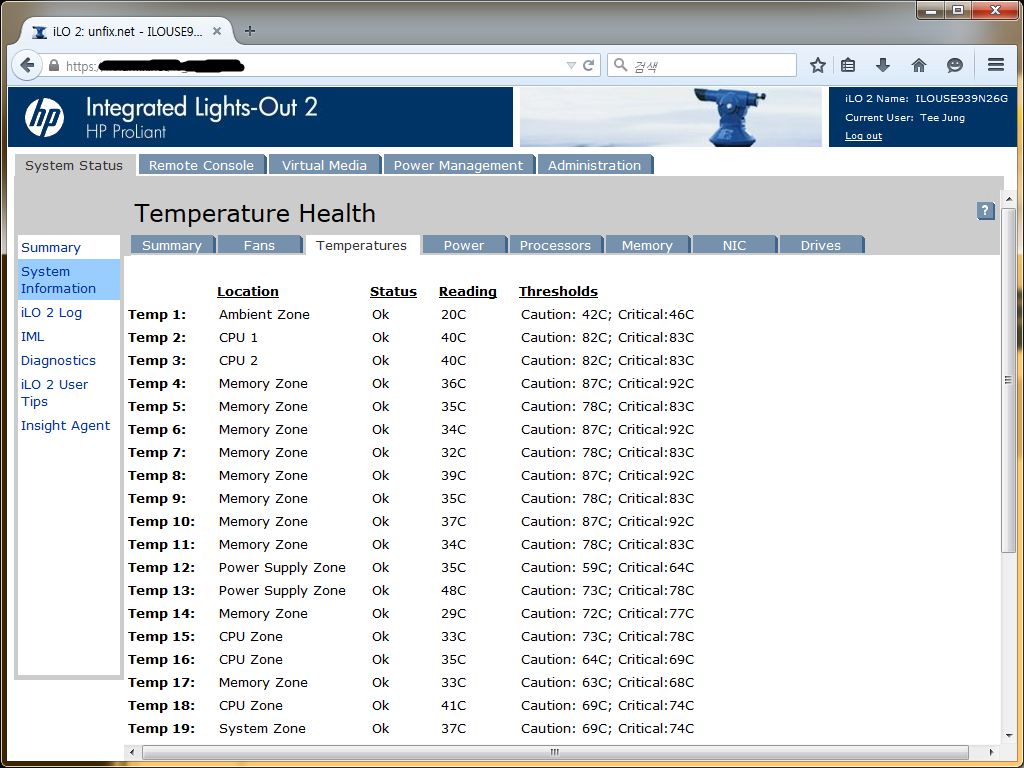Viewport: 1024px width, 768px height.
Task: Switch to the Fans tab
Action: (259, 245)
